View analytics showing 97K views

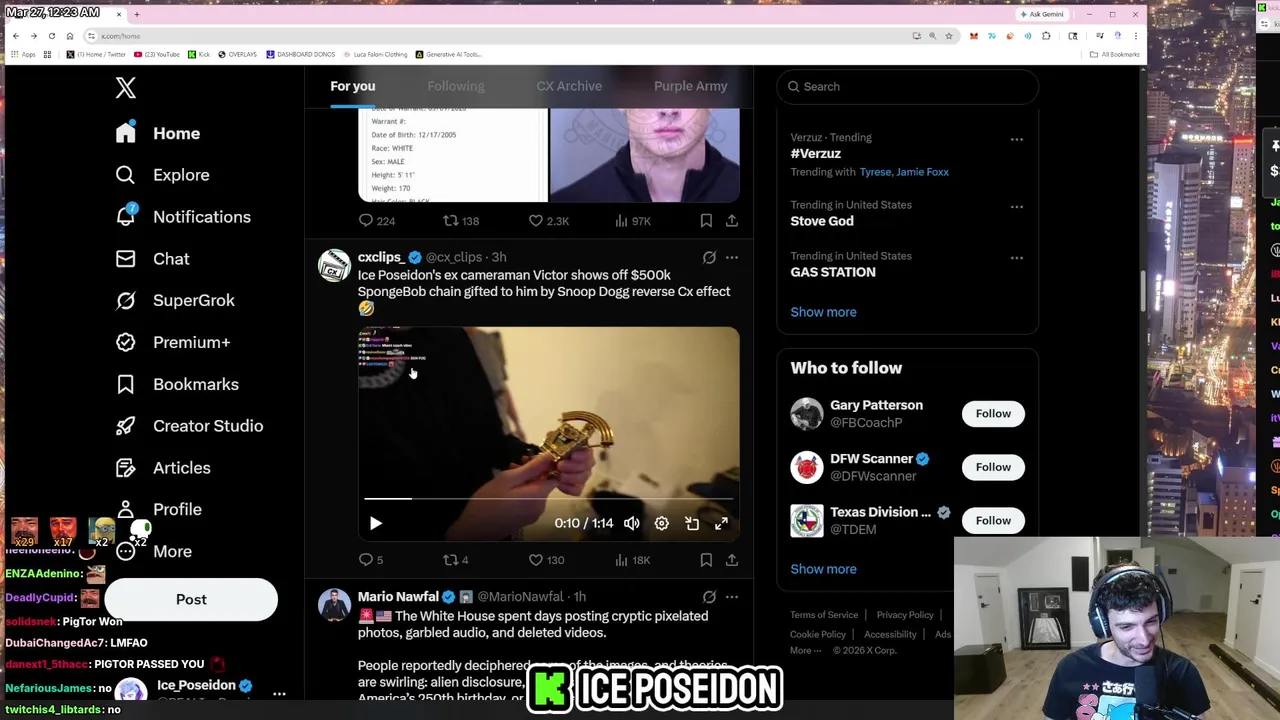pyautogui.click(x=632, y=221)
